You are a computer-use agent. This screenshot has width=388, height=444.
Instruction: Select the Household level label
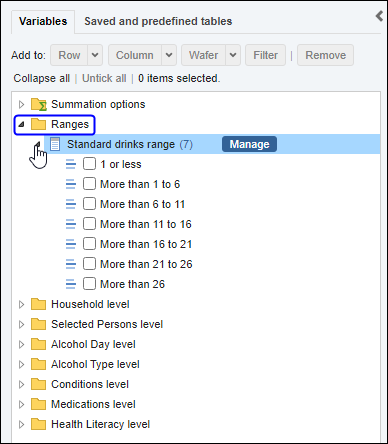tap(90, 304)
